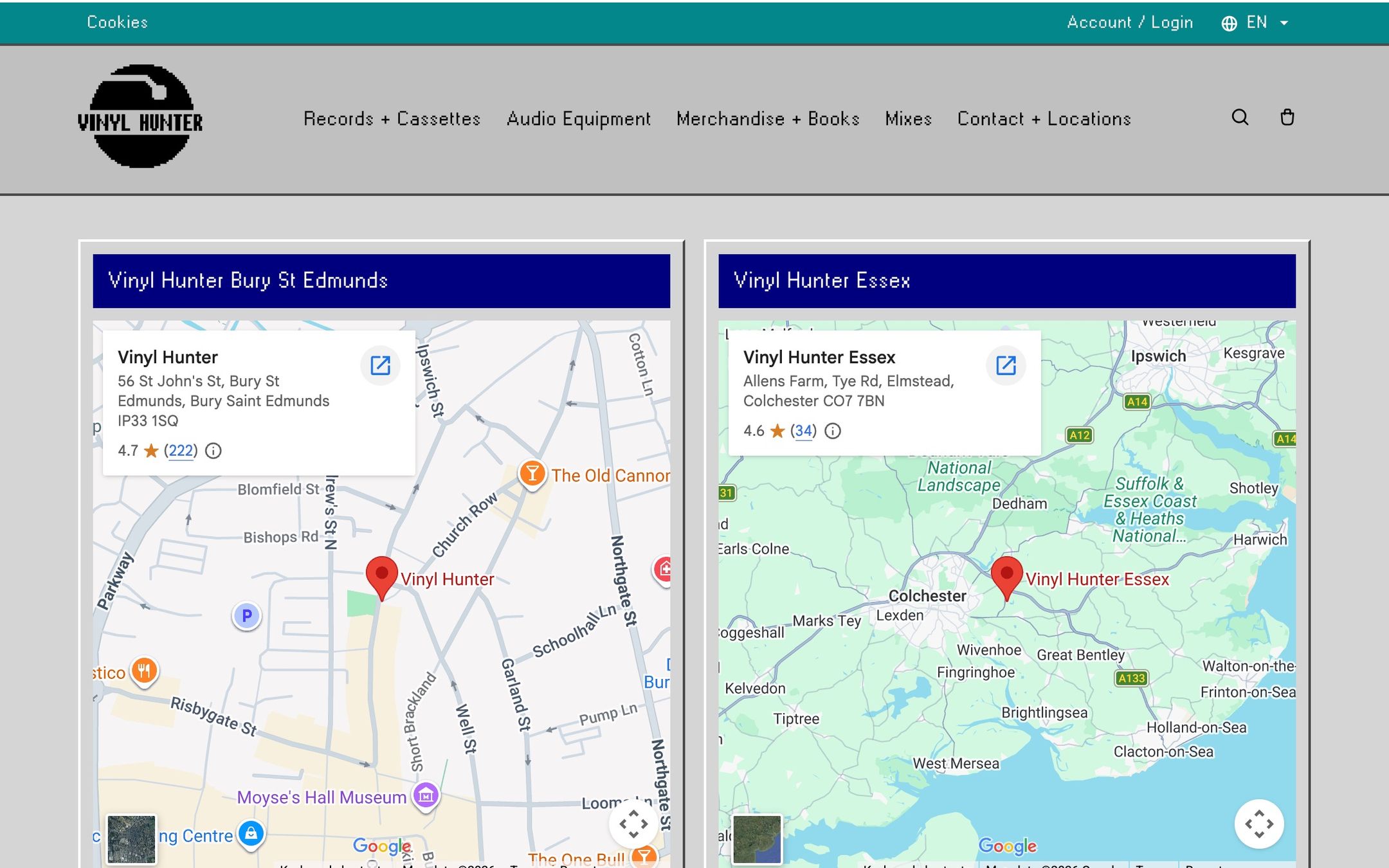Click the info icon beside 34 reviews
This screenshot has height=868, width=1389.
pos(832,431)
